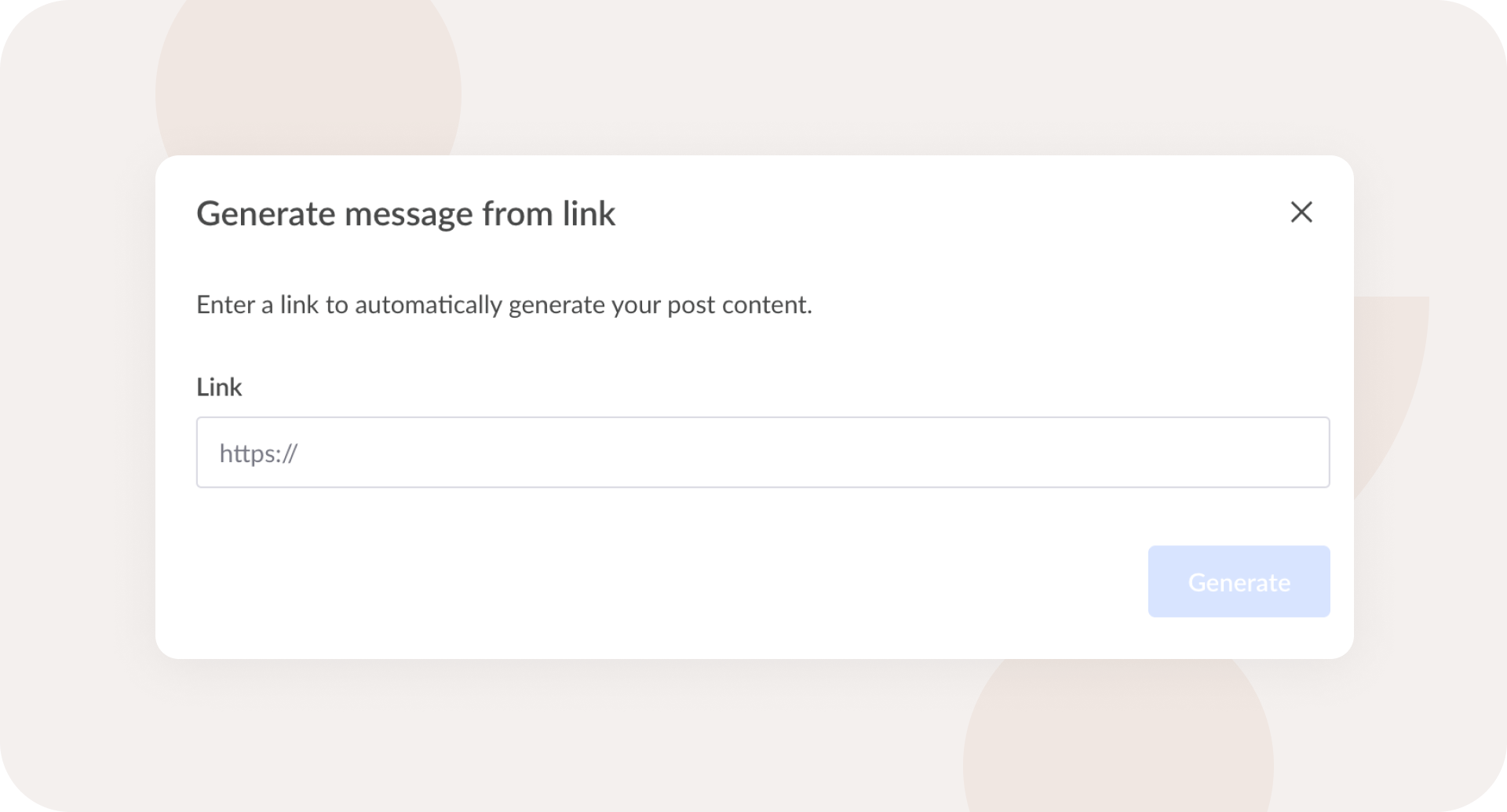Viewport: 1507px width, 812px height.
Task: Dismiss the dialog with the cross icon
Action: click(x=1301, y=212)
